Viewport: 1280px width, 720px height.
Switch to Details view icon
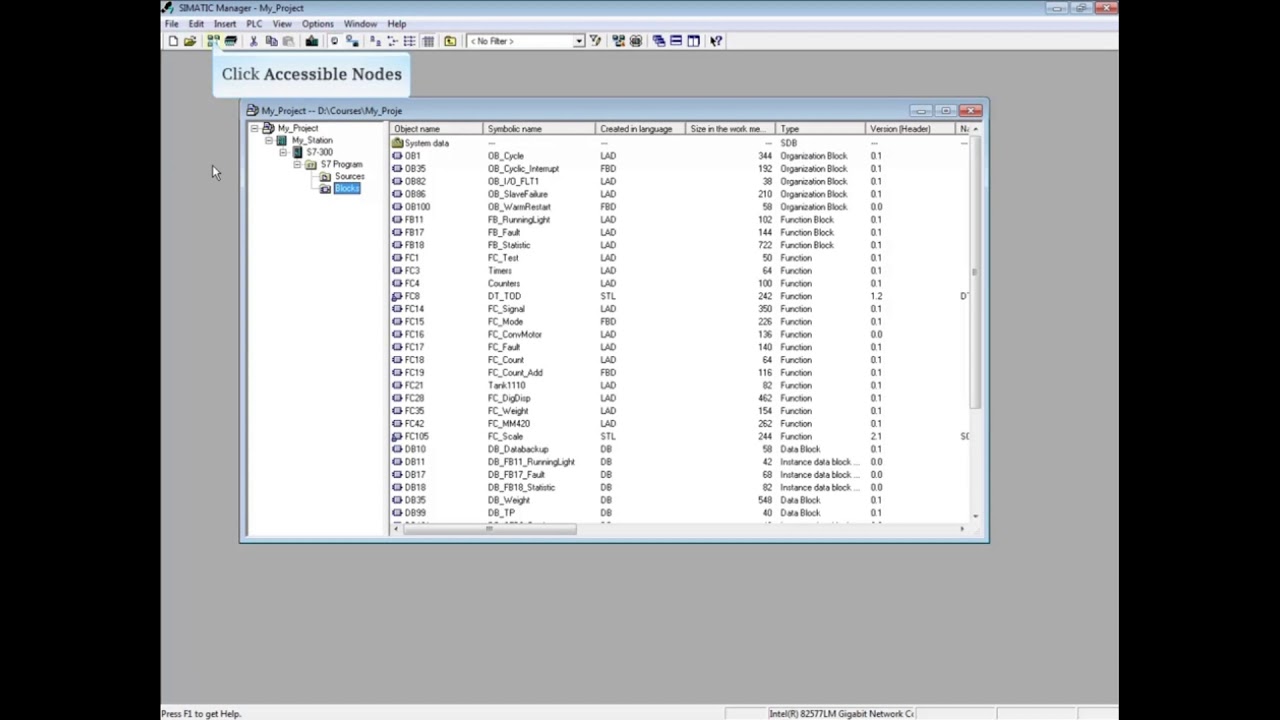pos(428,41)
